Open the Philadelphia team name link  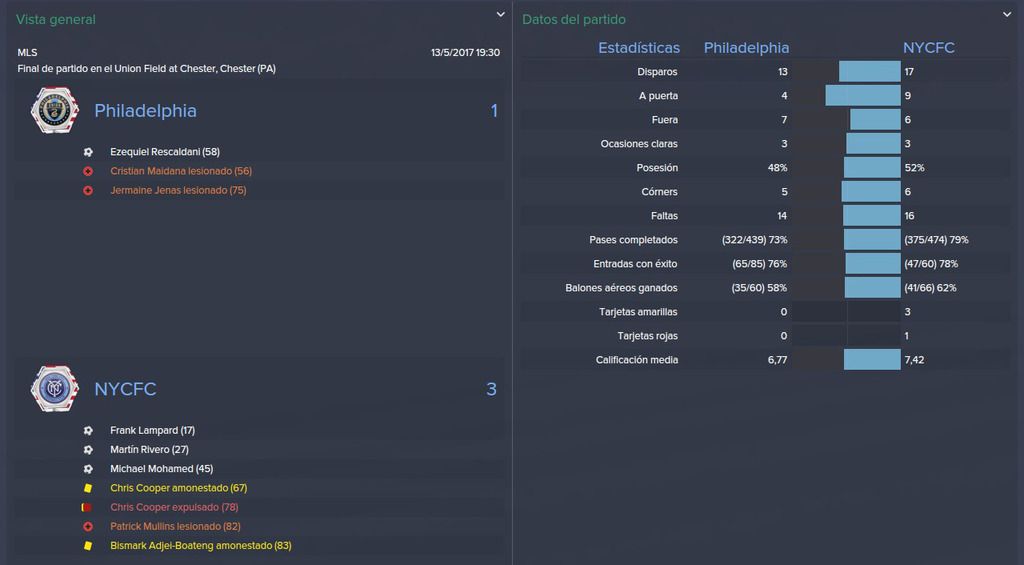pos(145,110)
